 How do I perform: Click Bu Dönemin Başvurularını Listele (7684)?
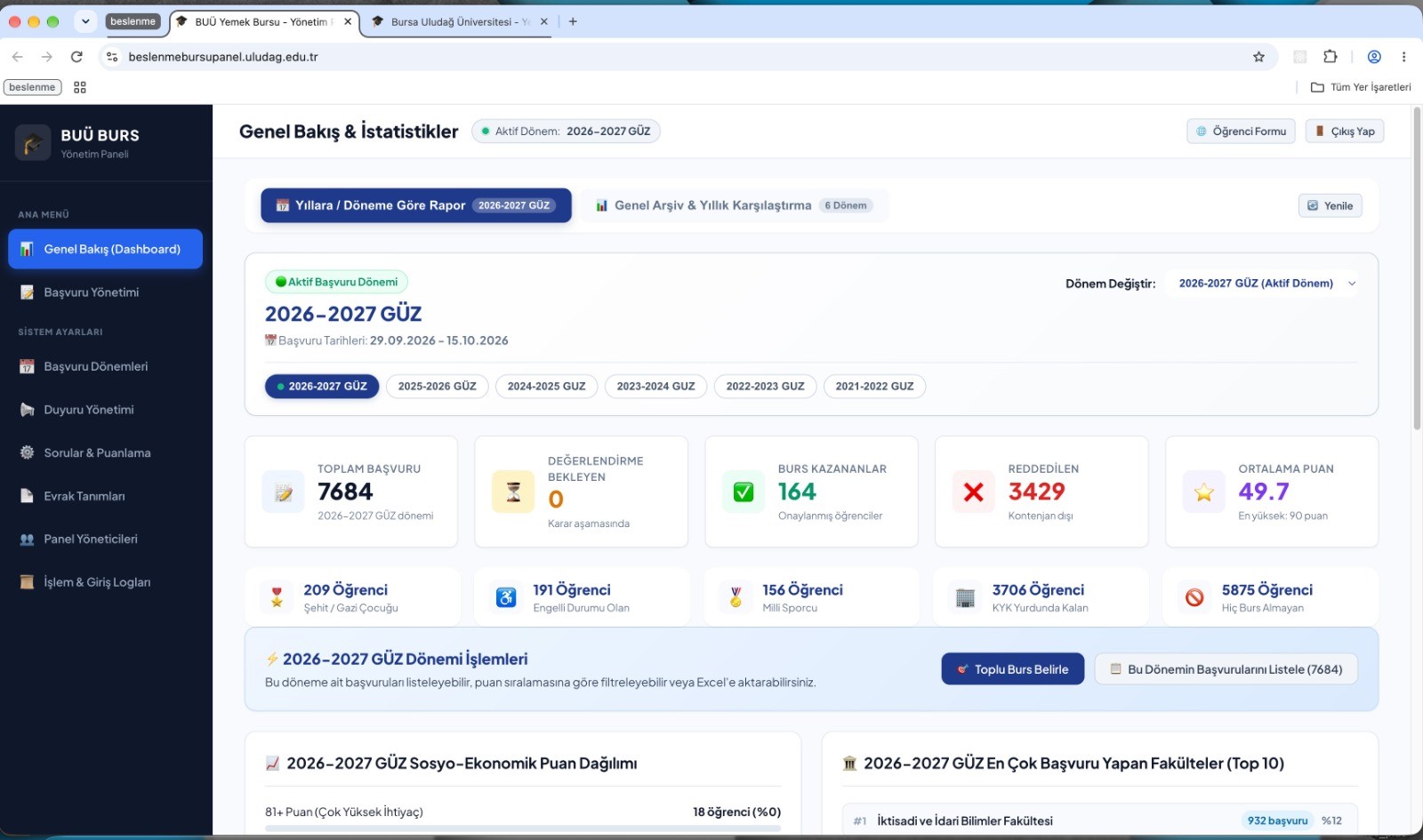coord(1226,669)
